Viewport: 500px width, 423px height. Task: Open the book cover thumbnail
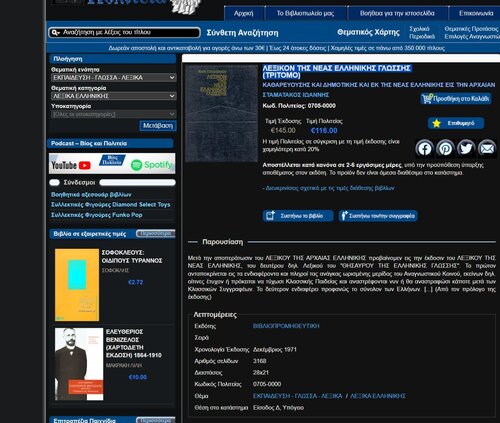point(222,114)
